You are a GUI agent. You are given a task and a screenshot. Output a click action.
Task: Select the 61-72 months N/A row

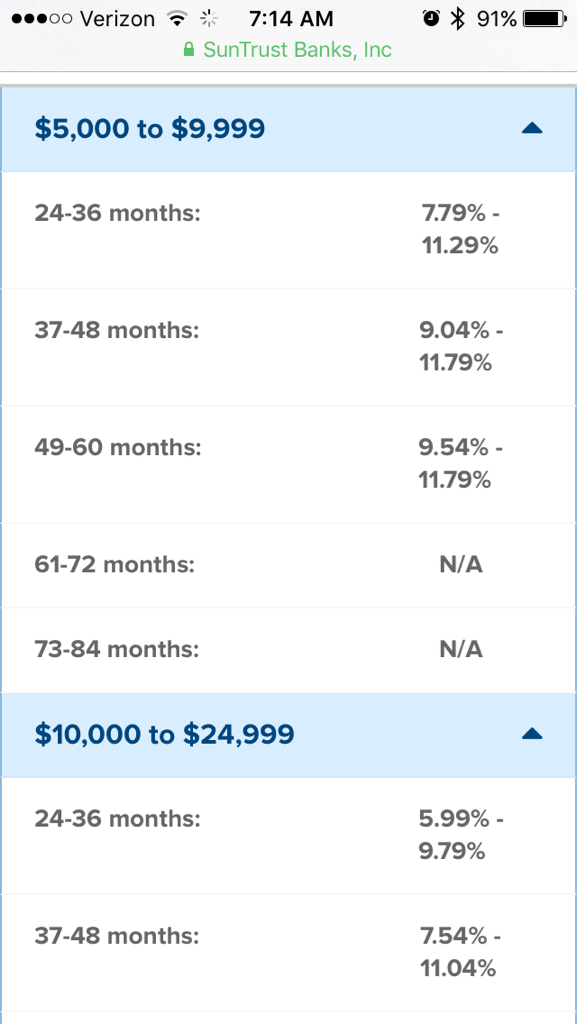pos(288,565)
